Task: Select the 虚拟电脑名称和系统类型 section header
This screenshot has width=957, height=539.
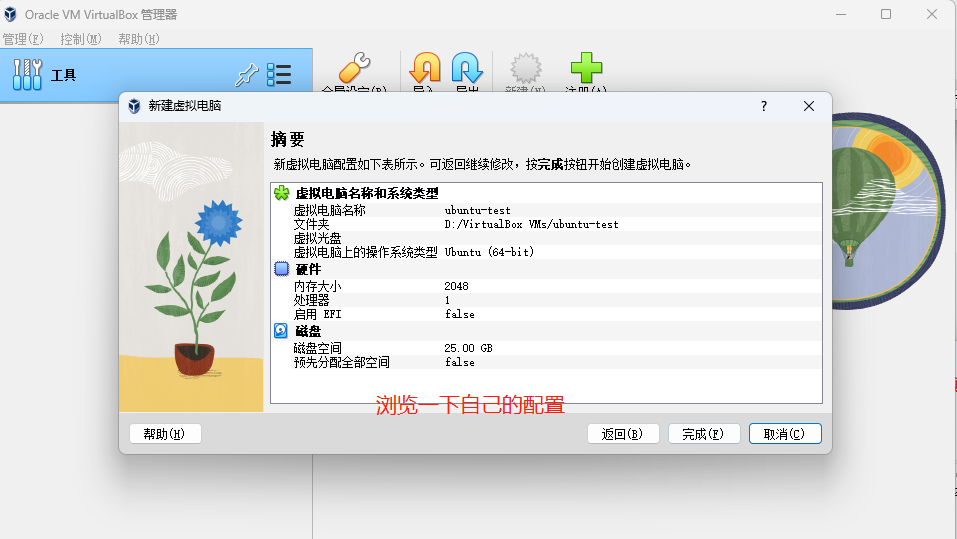Action: [x=367, y=194]
